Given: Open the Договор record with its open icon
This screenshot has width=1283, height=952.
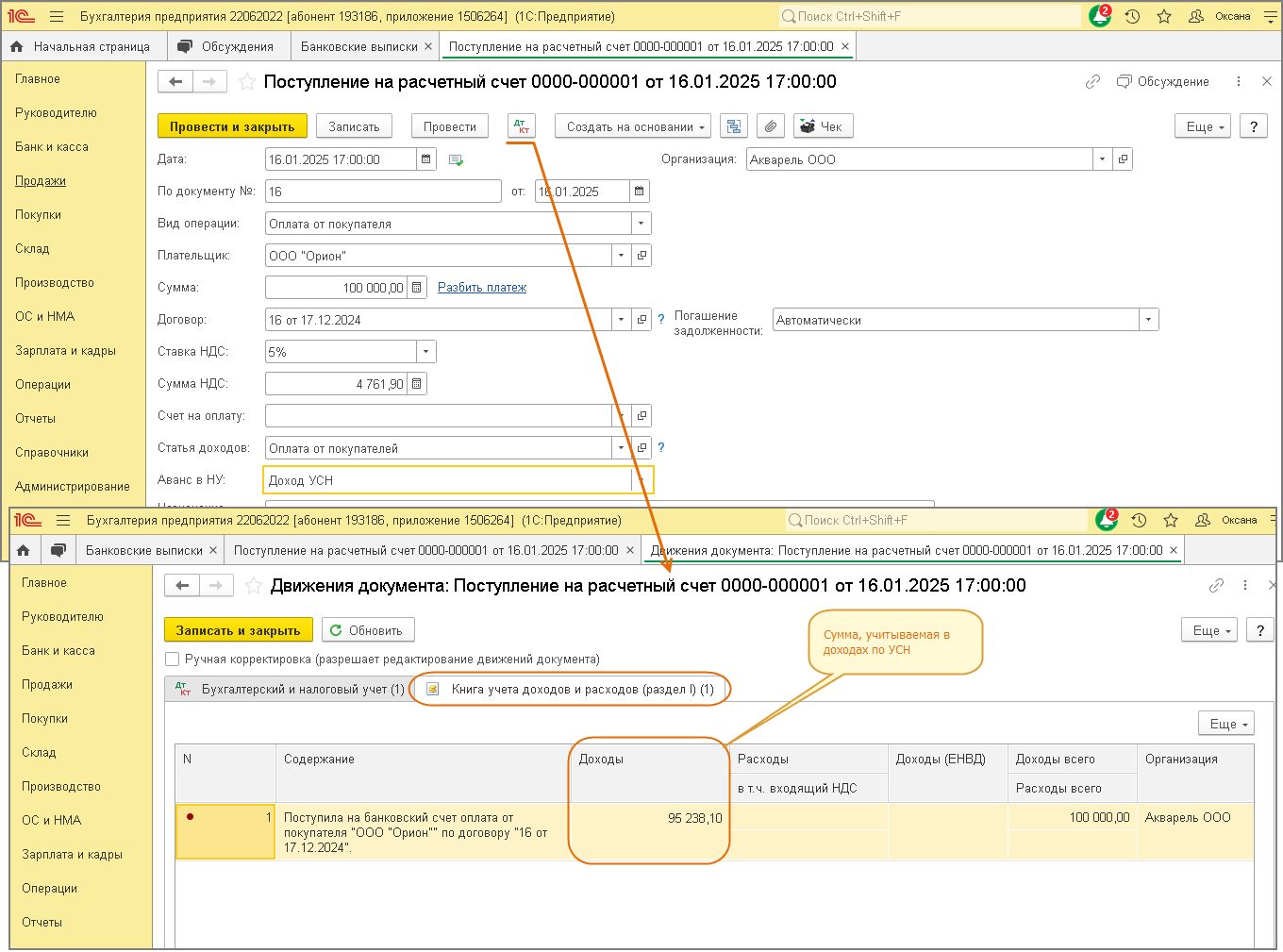Looking at the screenshot, I should click(x=641, y=320).
